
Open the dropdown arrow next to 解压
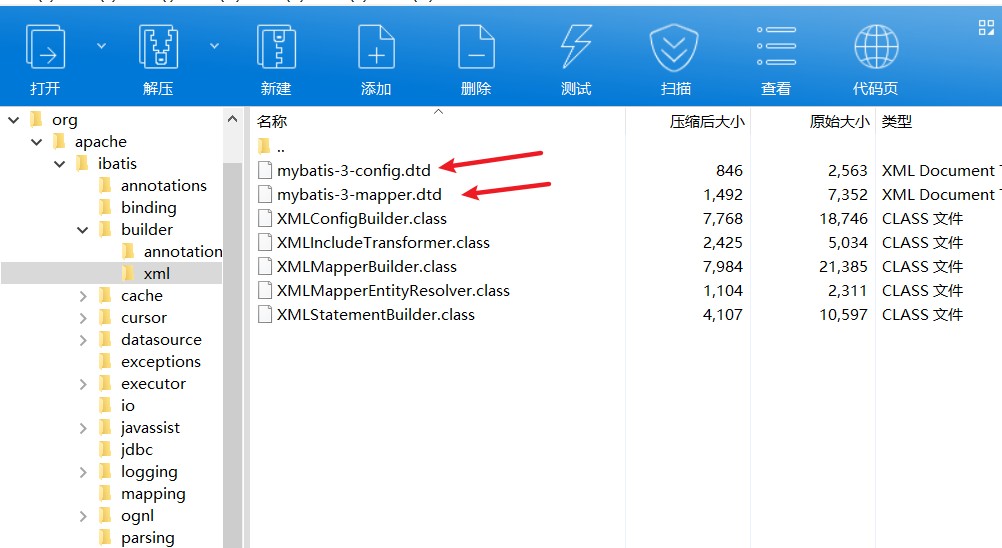coord(215,46)
